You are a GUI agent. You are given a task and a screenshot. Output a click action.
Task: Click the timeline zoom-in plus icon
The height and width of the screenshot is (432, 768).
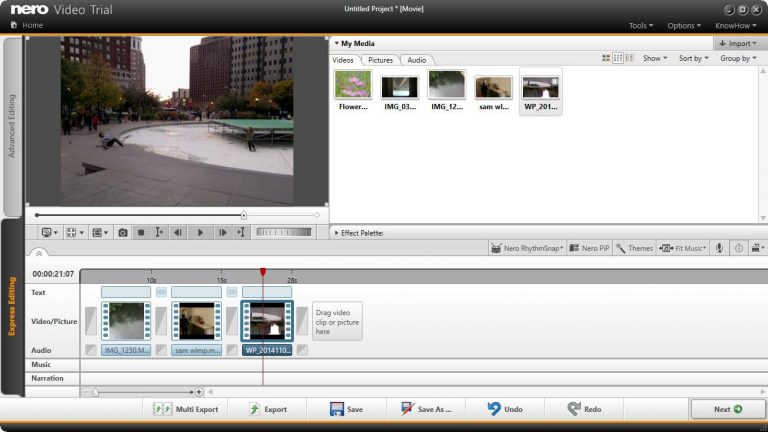pos(199,392)
